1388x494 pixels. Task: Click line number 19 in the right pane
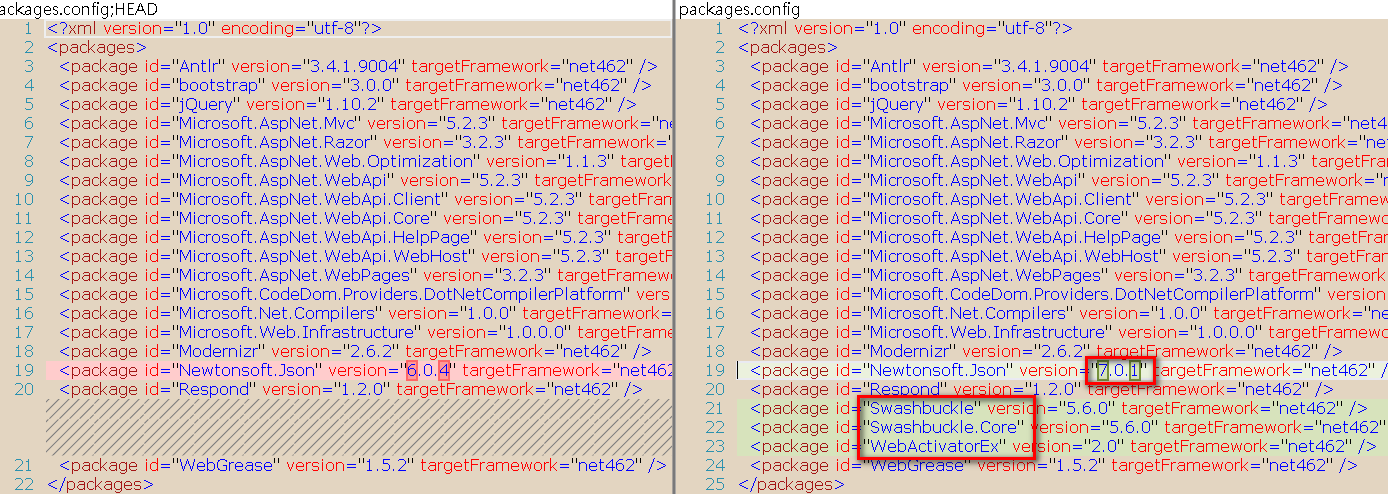tap(715, 371)
